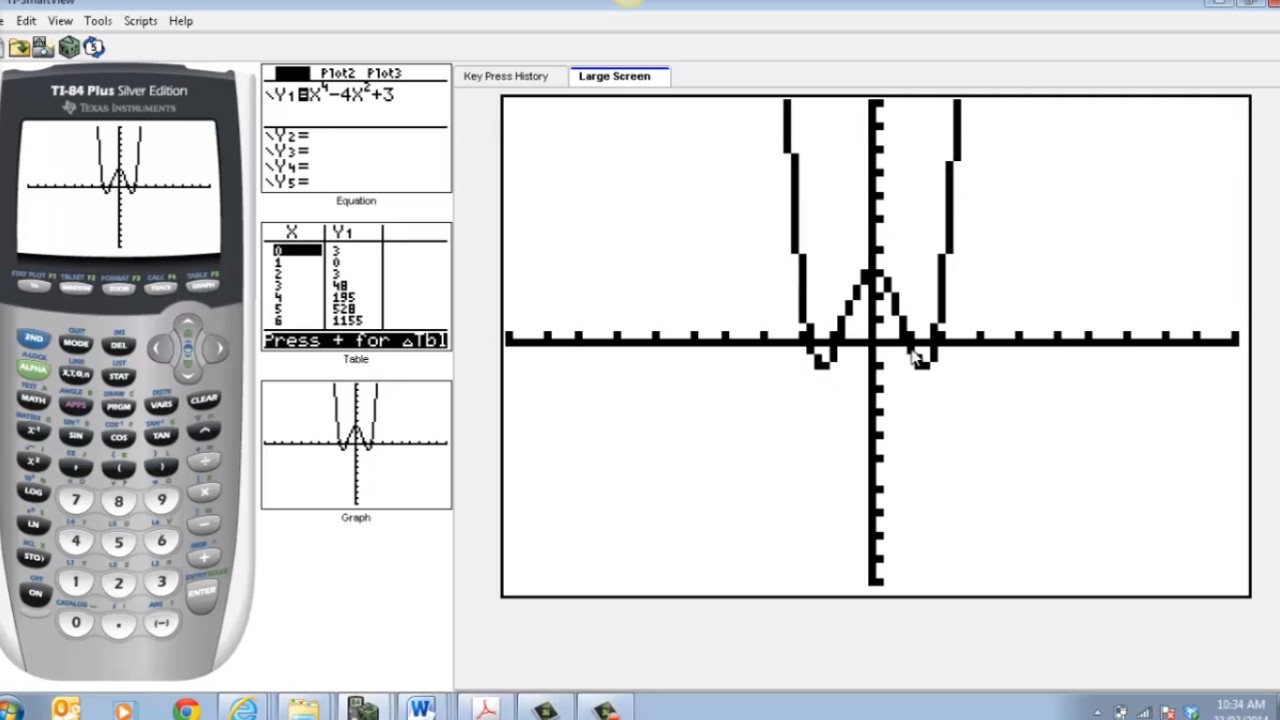Click the green cube toolbar icon
The height and width of the screenshot is (720, 1280).
tap(69, 47)
